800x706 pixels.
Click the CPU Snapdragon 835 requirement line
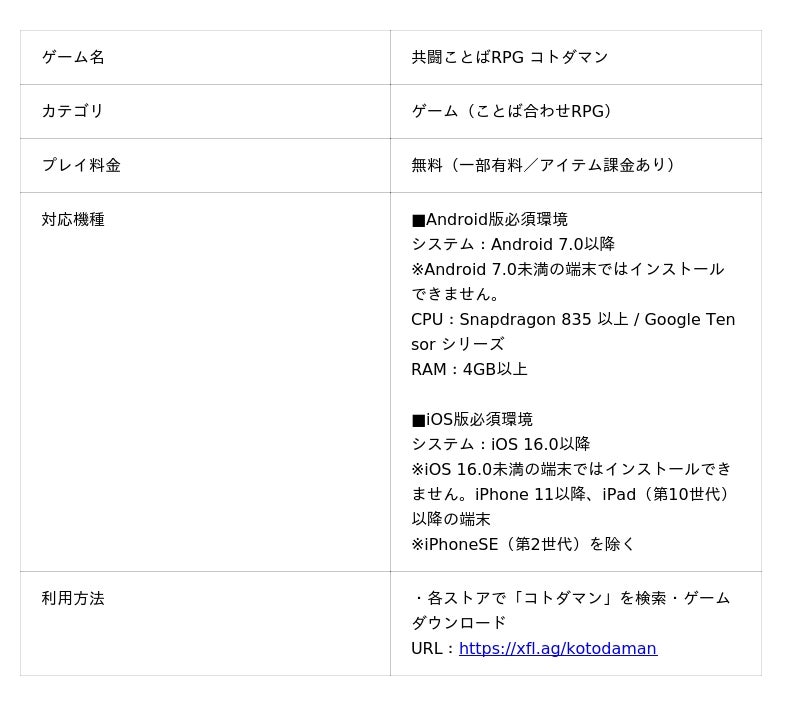[x=573, y=332]
